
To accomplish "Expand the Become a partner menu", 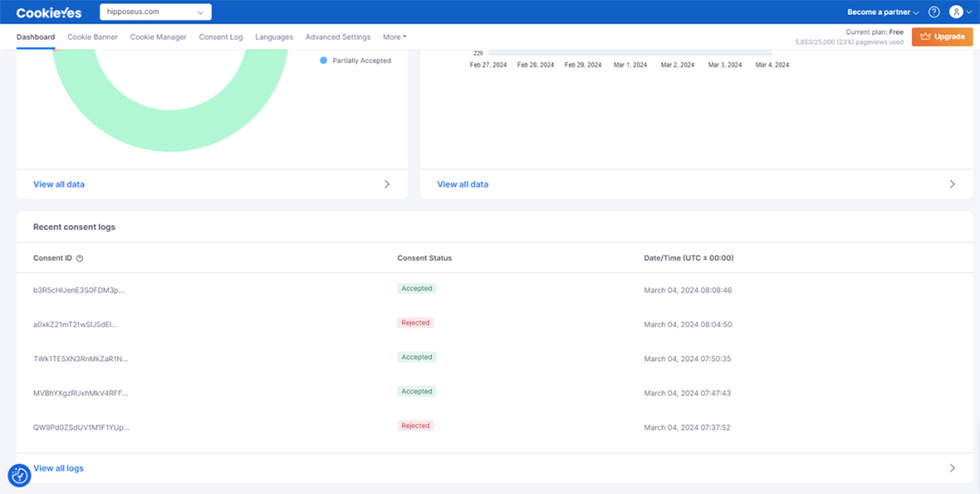I will coord(883,12).
